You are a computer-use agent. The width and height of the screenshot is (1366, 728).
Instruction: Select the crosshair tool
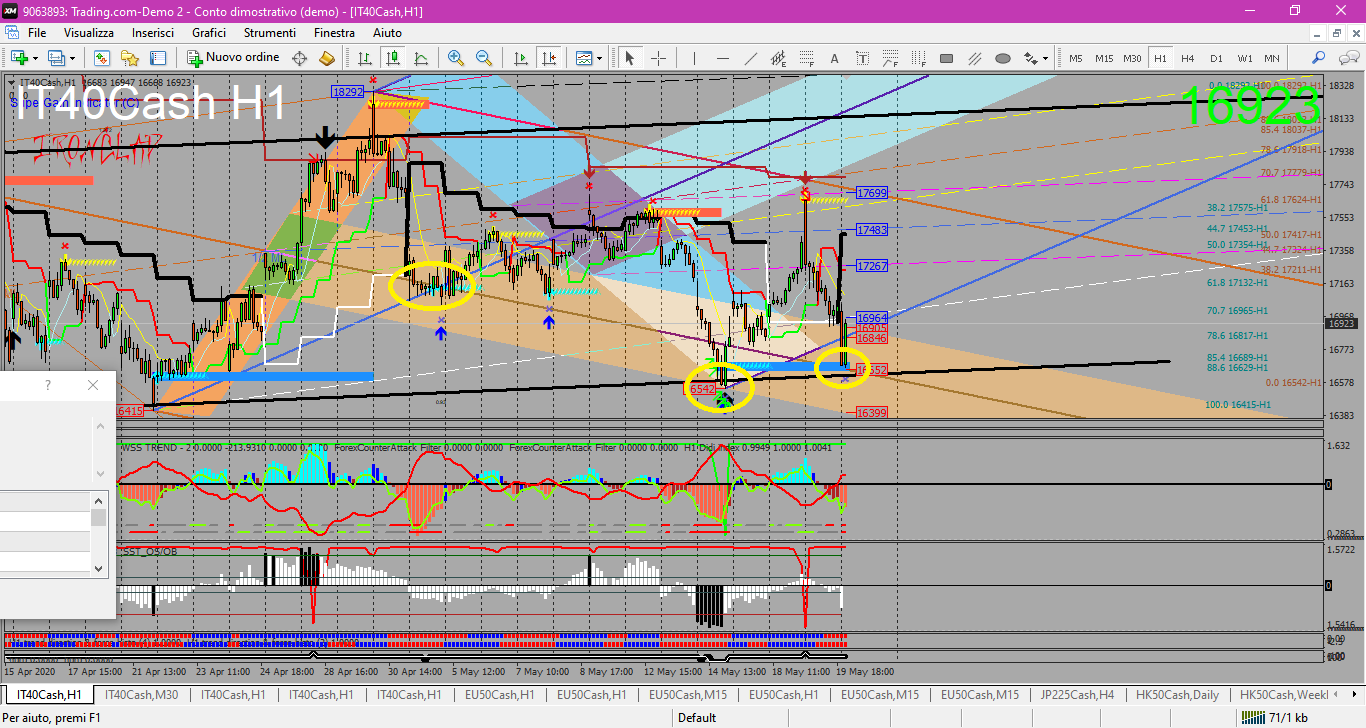(x=658, y=58)
